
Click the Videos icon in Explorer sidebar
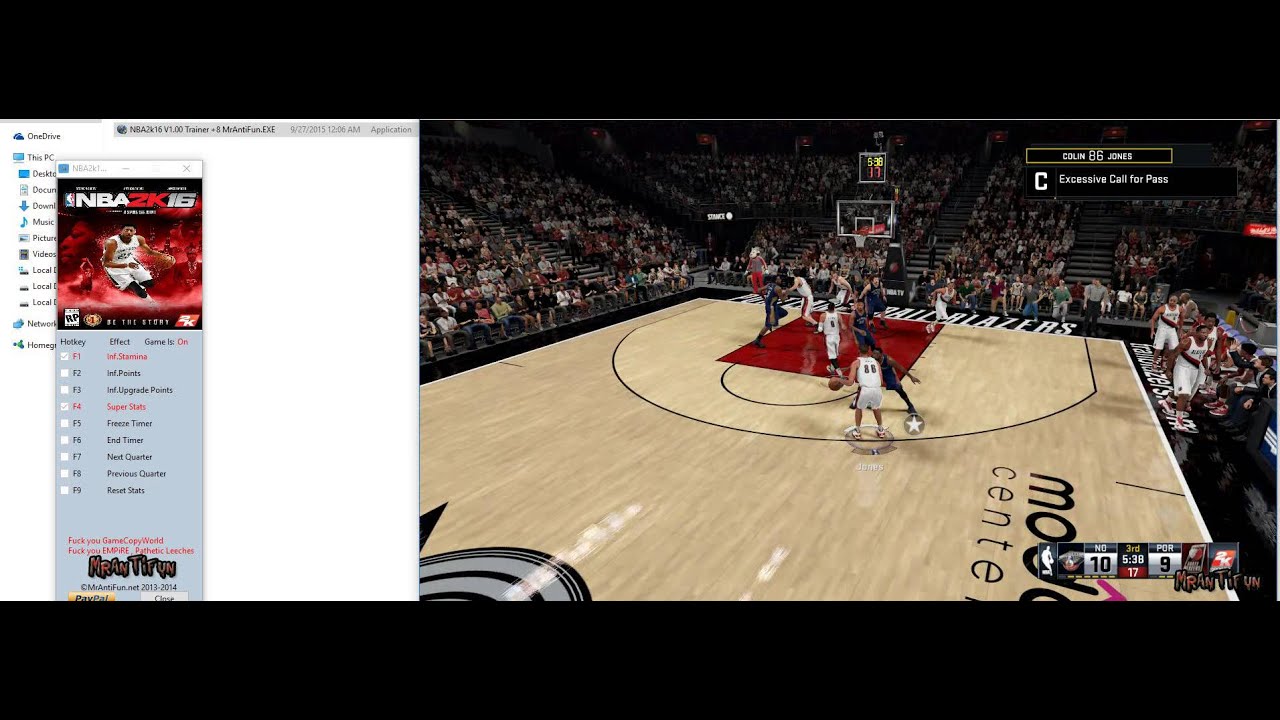point(24,254)
